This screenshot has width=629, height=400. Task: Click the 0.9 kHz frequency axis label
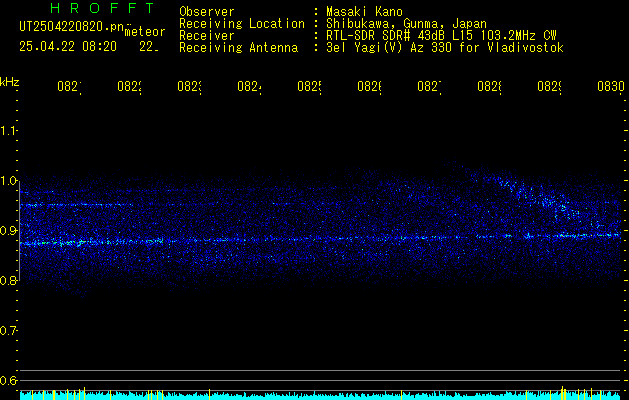(x=8, y=231)
